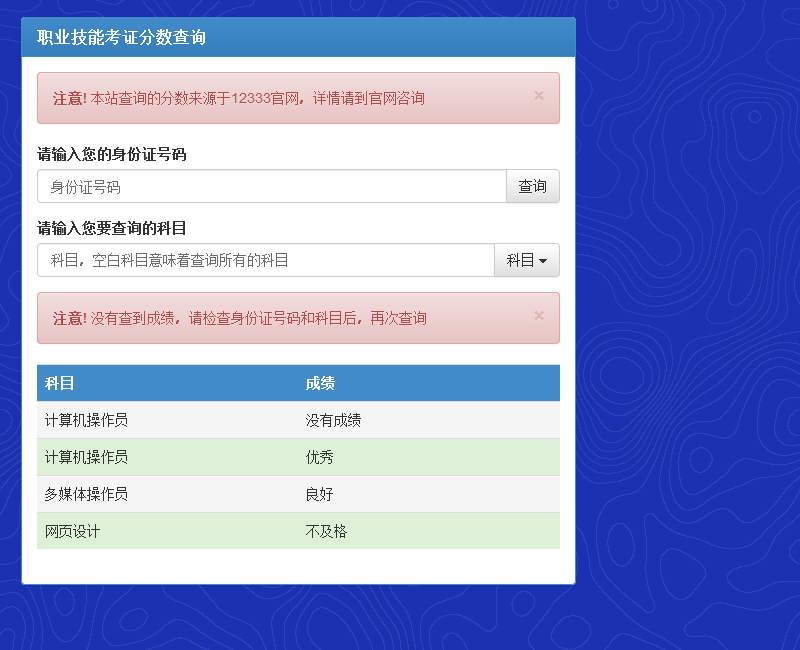Click the 请输入您的身份证号码 label
The width and height of the screenshot is (800, 650).
112,154
